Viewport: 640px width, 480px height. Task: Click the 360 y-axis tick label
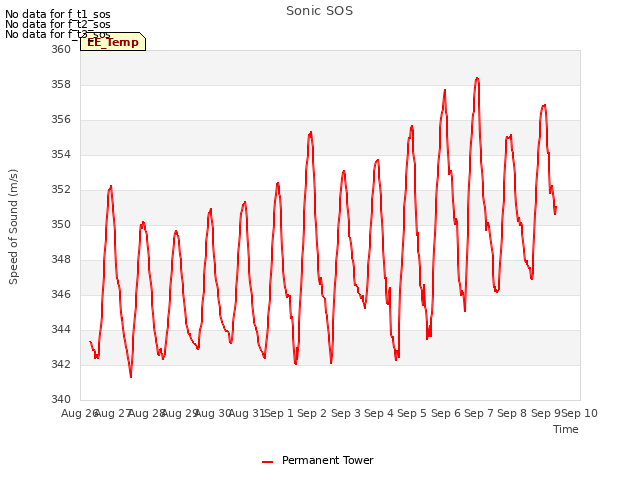pyautogui.click(x=61, y=49)
